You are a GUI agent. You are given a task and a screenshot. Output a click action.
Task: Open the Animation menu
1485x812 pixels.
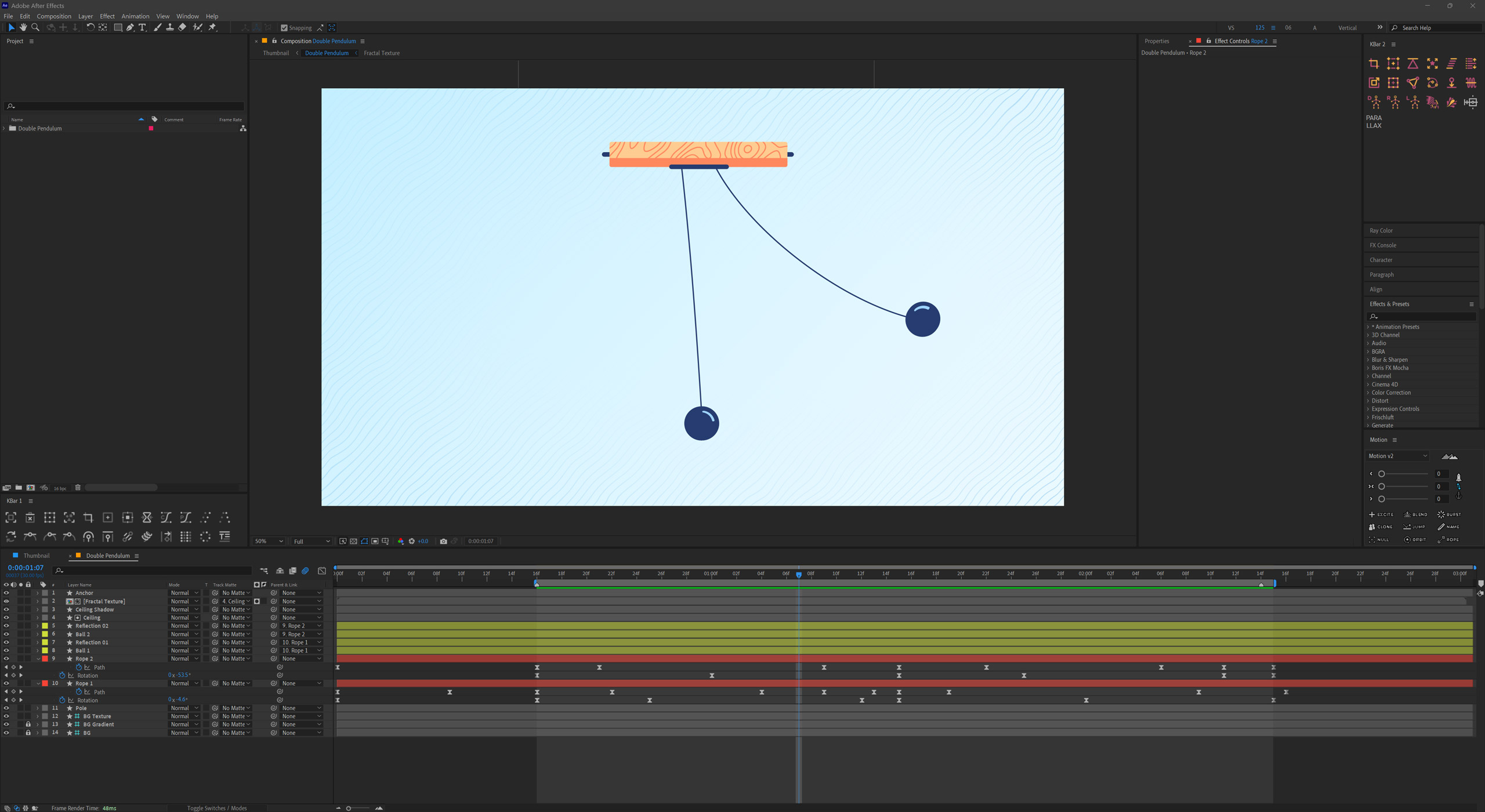pyautogui.click(x=135, y=16)
